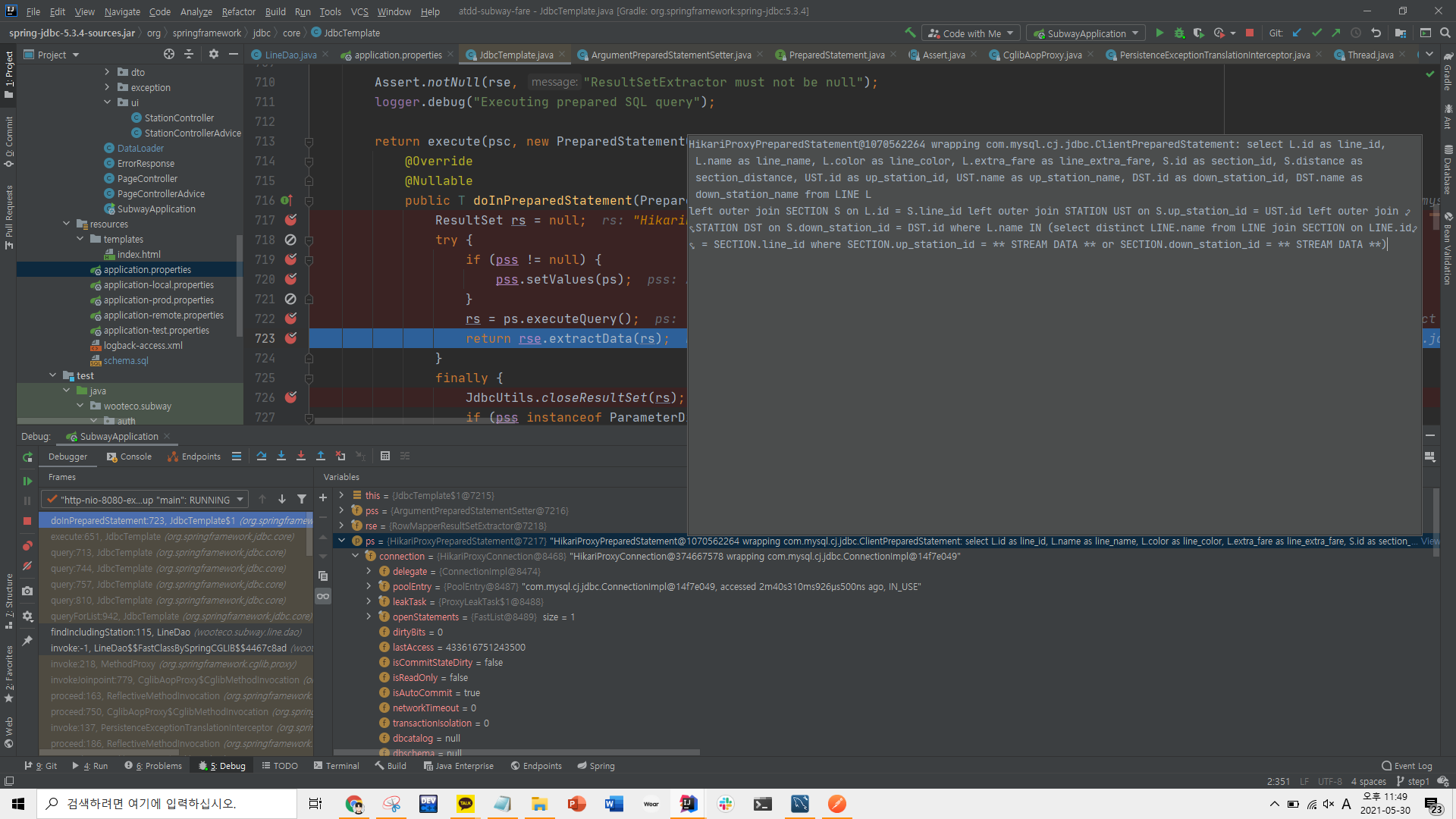Filter frames with the funnel icon
This screenshot has height=819, width=1456.
point(302,499)
